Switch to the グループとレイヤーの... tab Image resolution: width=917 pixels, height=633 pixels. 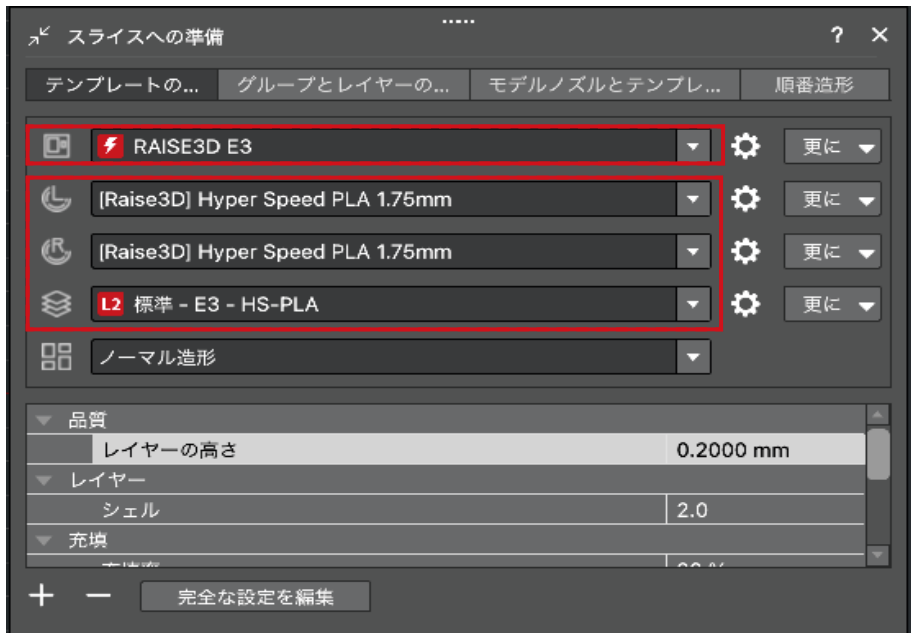point(344,85)
